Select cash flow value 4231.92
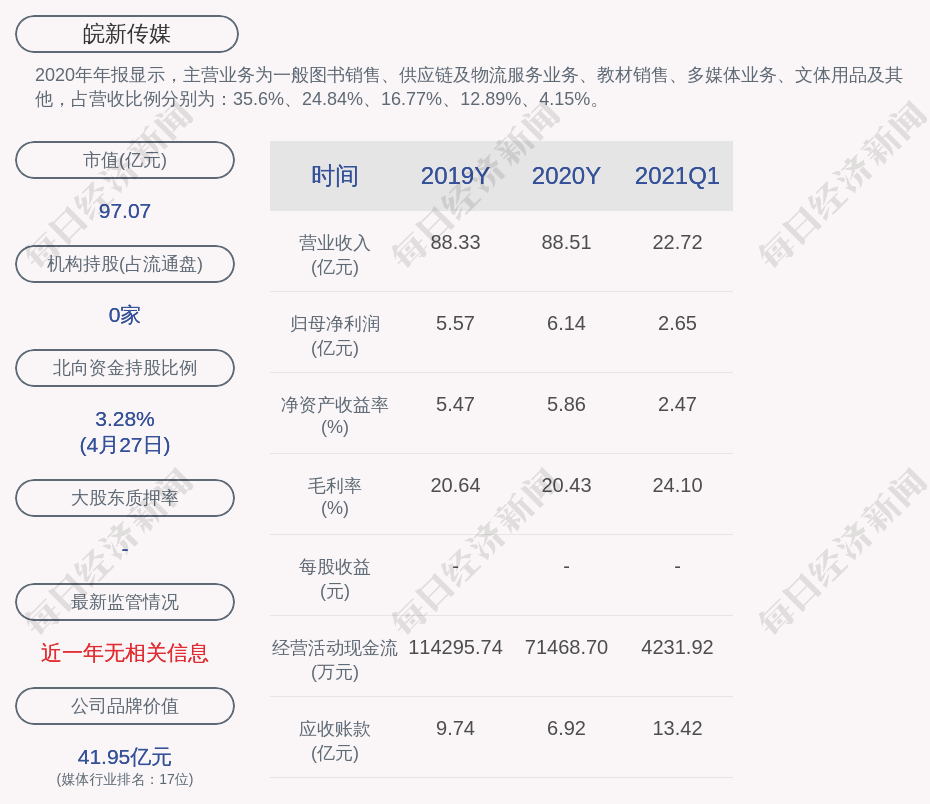Image resolution: width=930 pixels, height=804 pixels. coord(677,647)
